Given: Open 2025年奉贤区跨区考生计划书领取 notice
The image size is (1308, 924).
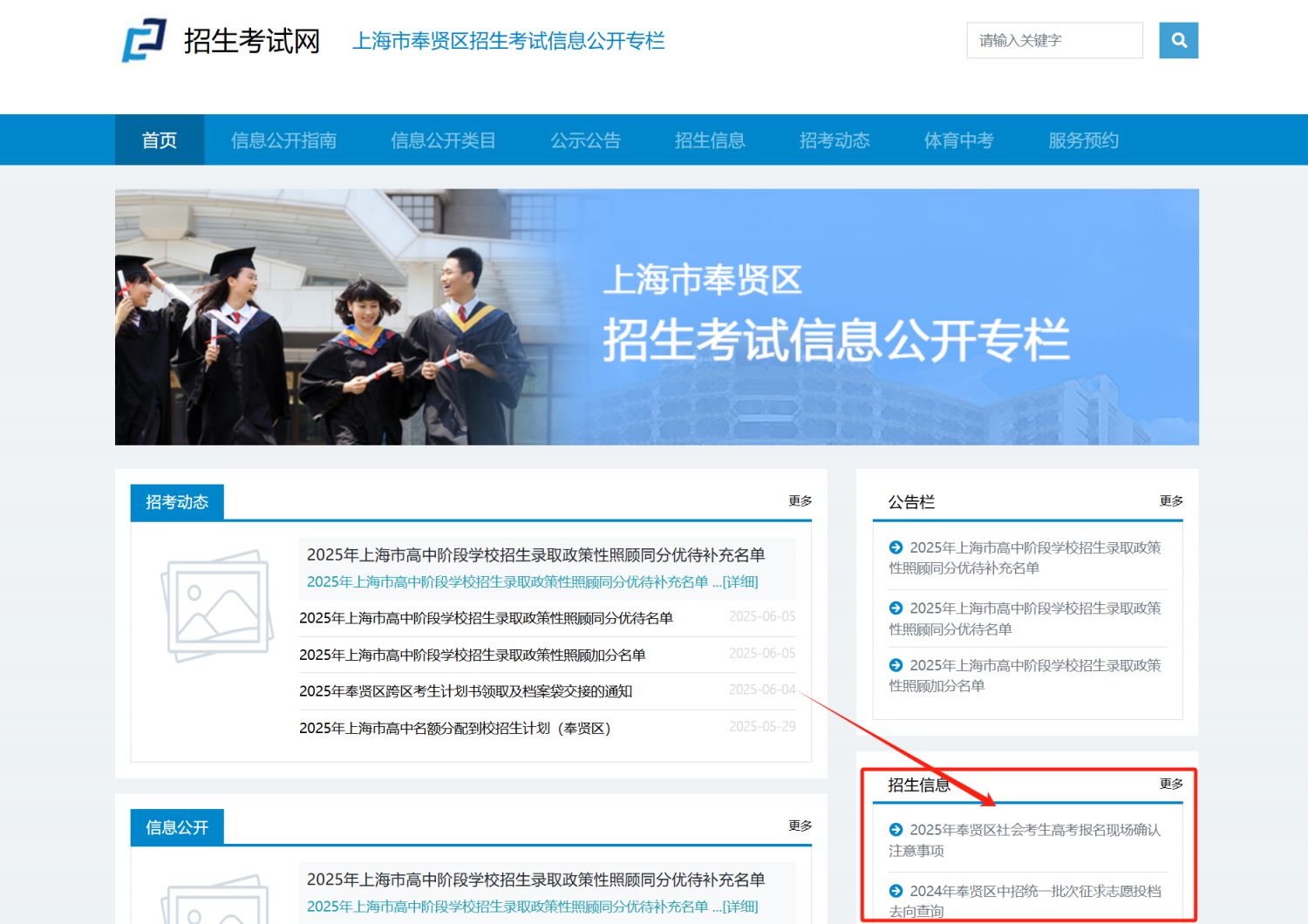Looking at the screenshot, I should point(466,691).
